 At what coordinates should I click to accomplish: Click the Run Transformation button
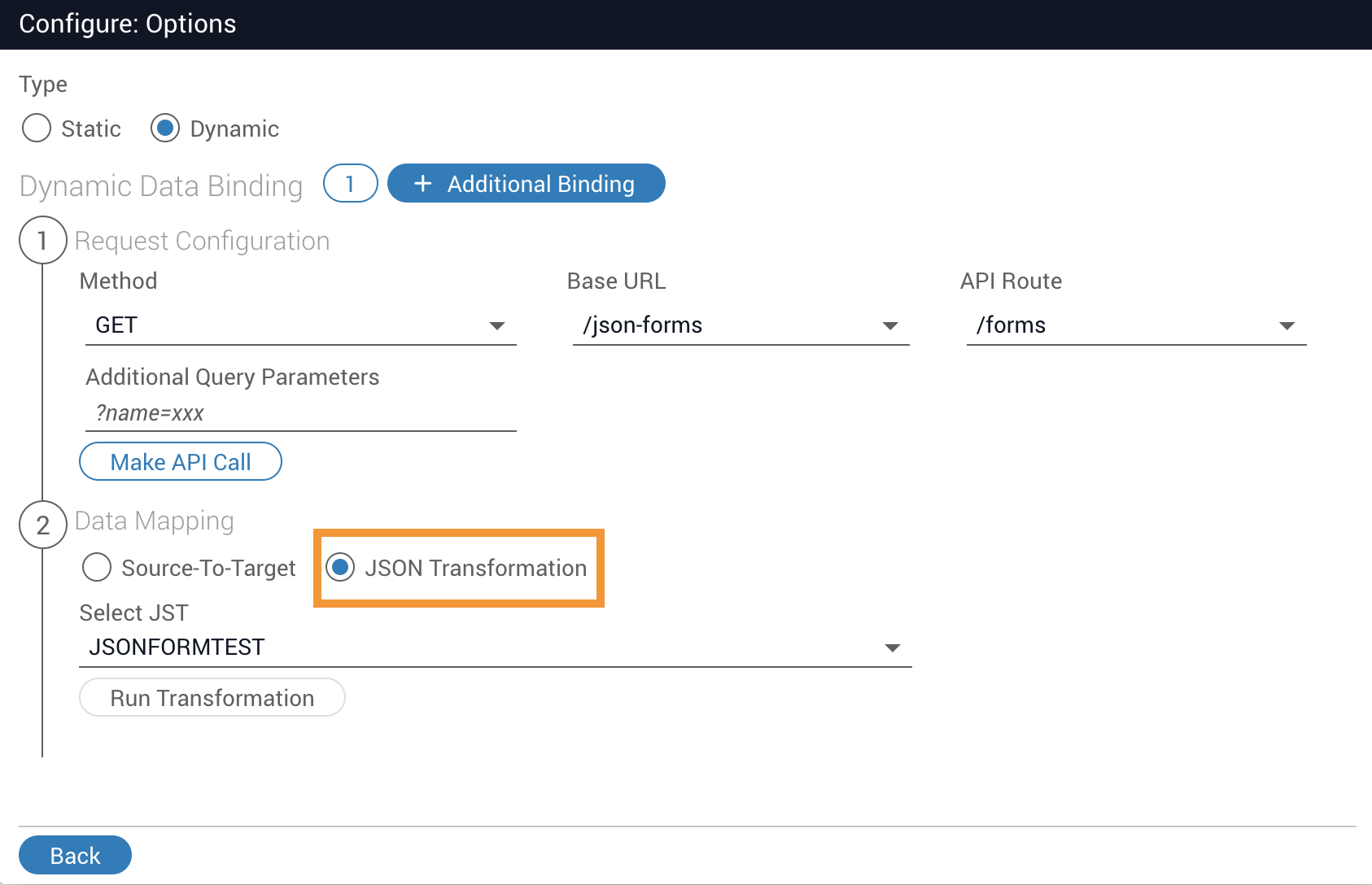(212, 698)
